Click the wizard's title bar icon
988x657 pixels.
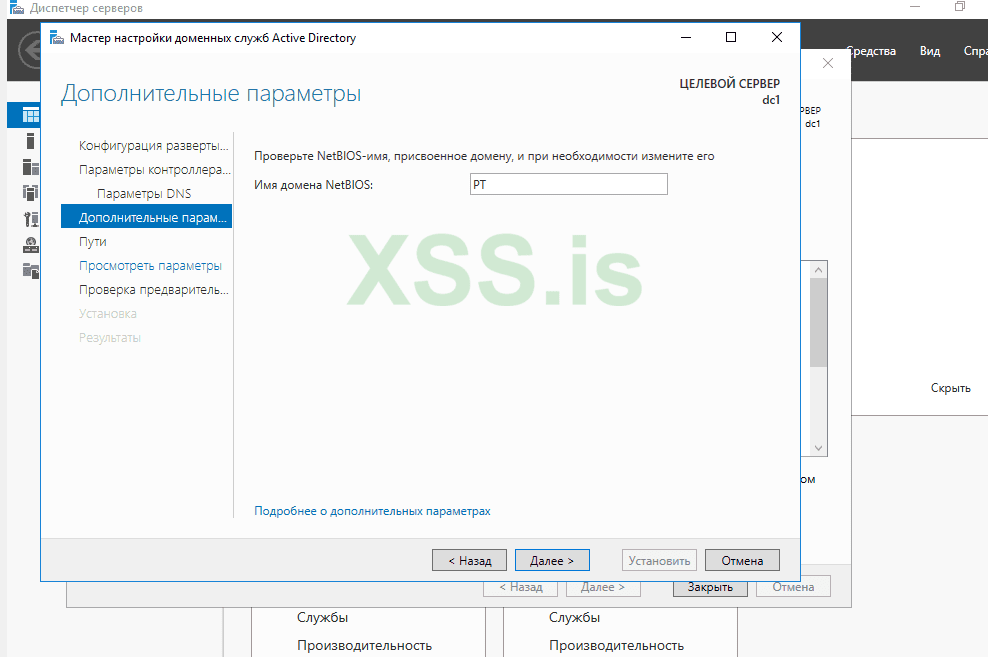(57, 38)
